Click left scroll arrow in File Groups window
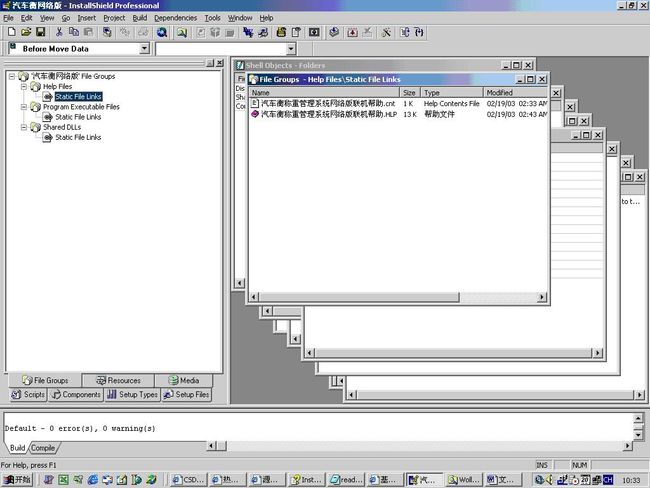650x488 pixels. coord(254,297)
